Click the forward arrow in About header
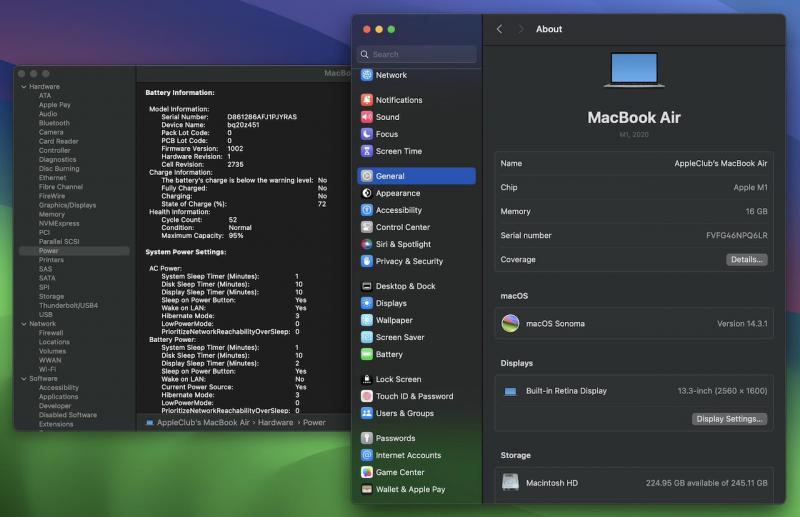This screenshot has width=800, height=517. pos(520,29)
